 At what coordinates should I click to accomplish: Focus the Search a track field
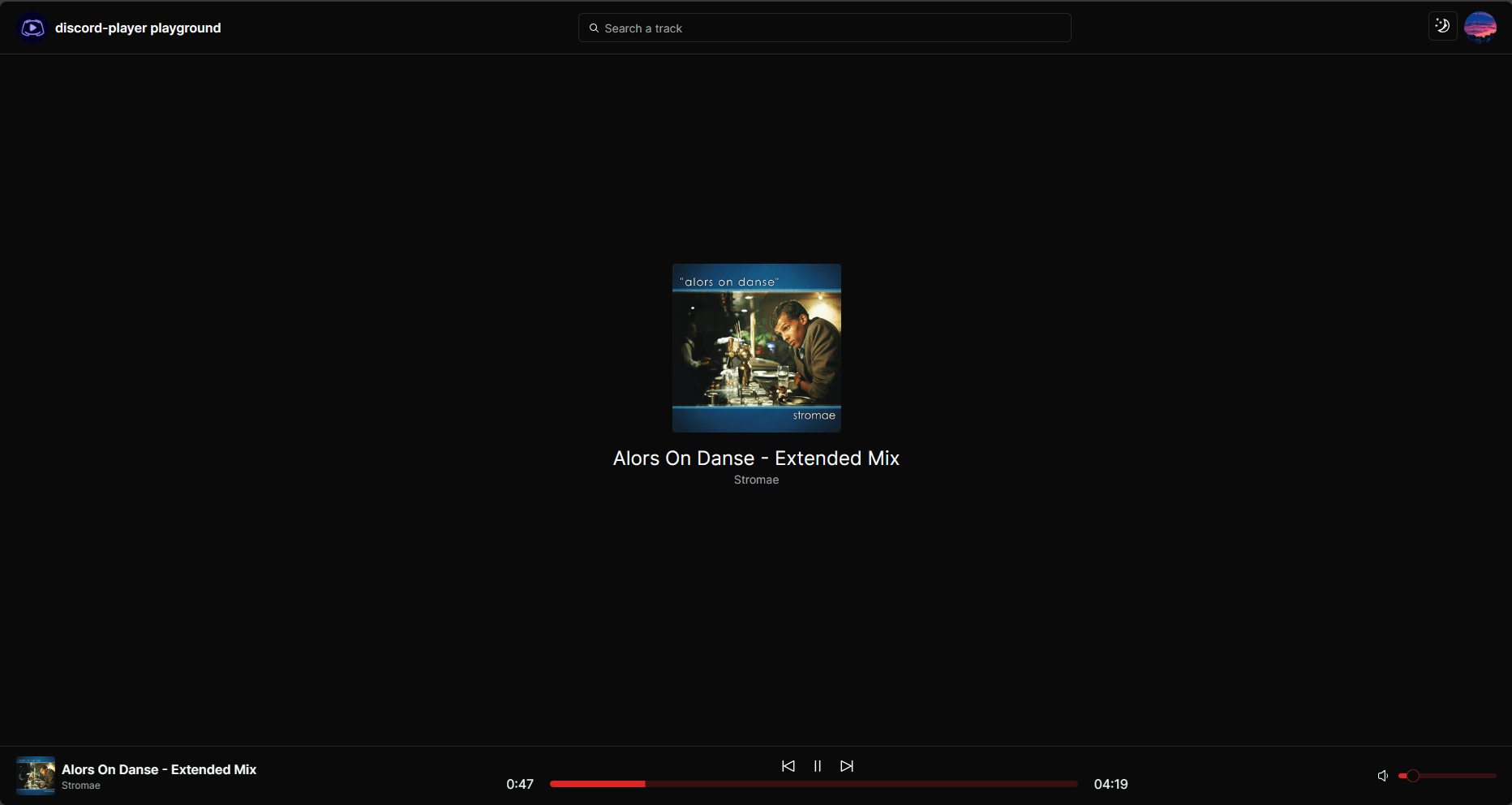tap(824, 28)
